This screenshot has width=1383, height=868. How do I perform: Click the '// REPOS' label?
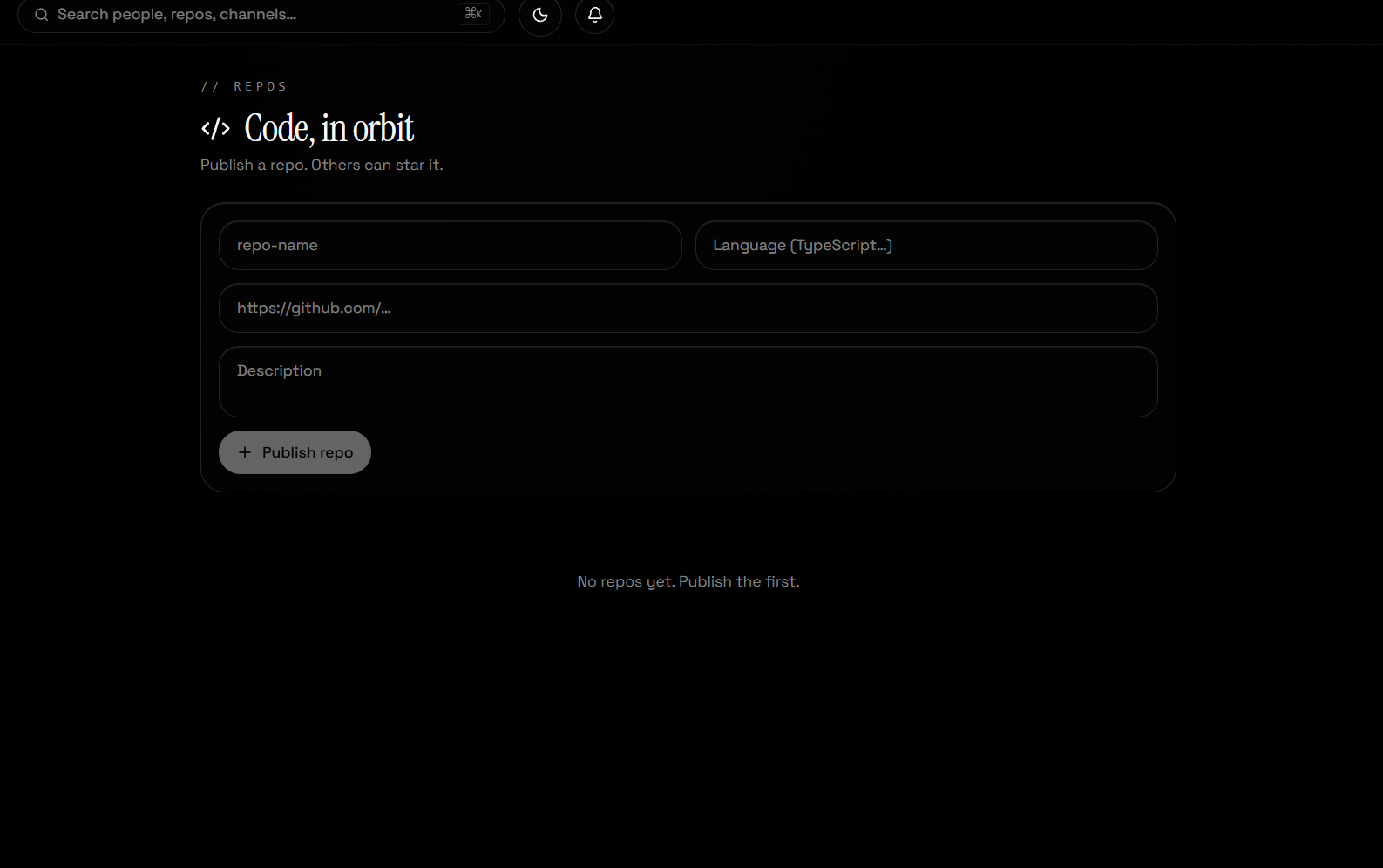click(244, 86)
